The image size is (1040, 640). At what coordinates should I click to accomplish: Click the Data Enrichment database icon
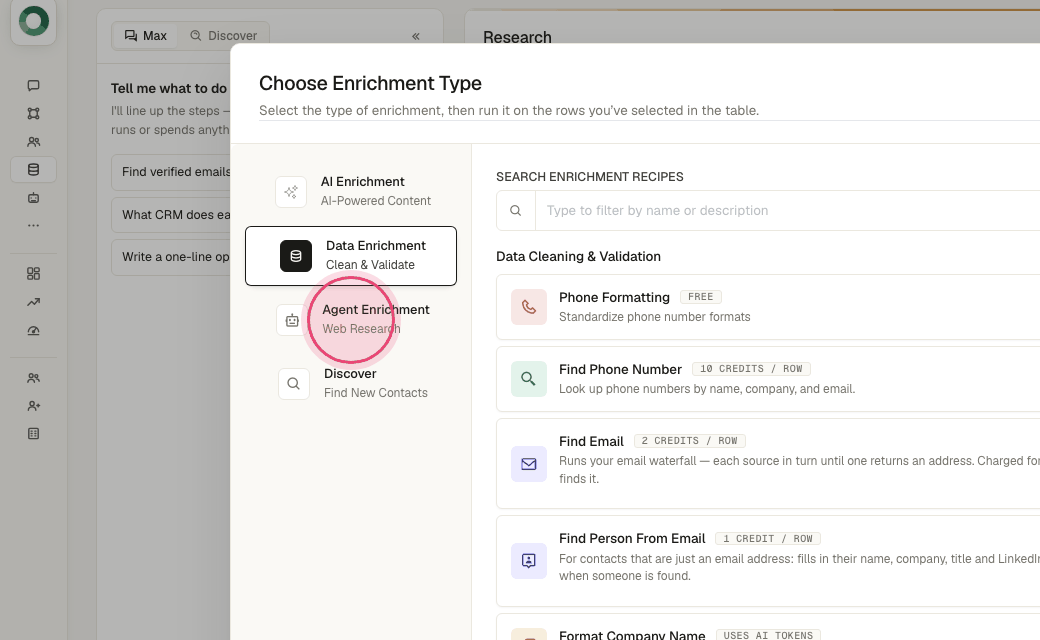pos(296,256)
